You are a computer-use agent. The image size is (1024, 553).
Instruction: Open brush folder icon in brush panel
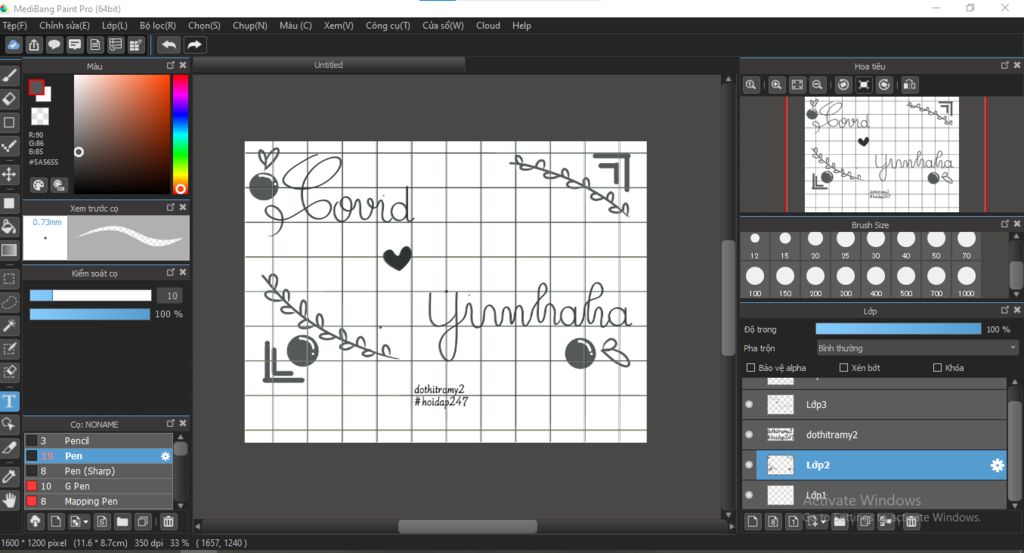pos(122,521)
